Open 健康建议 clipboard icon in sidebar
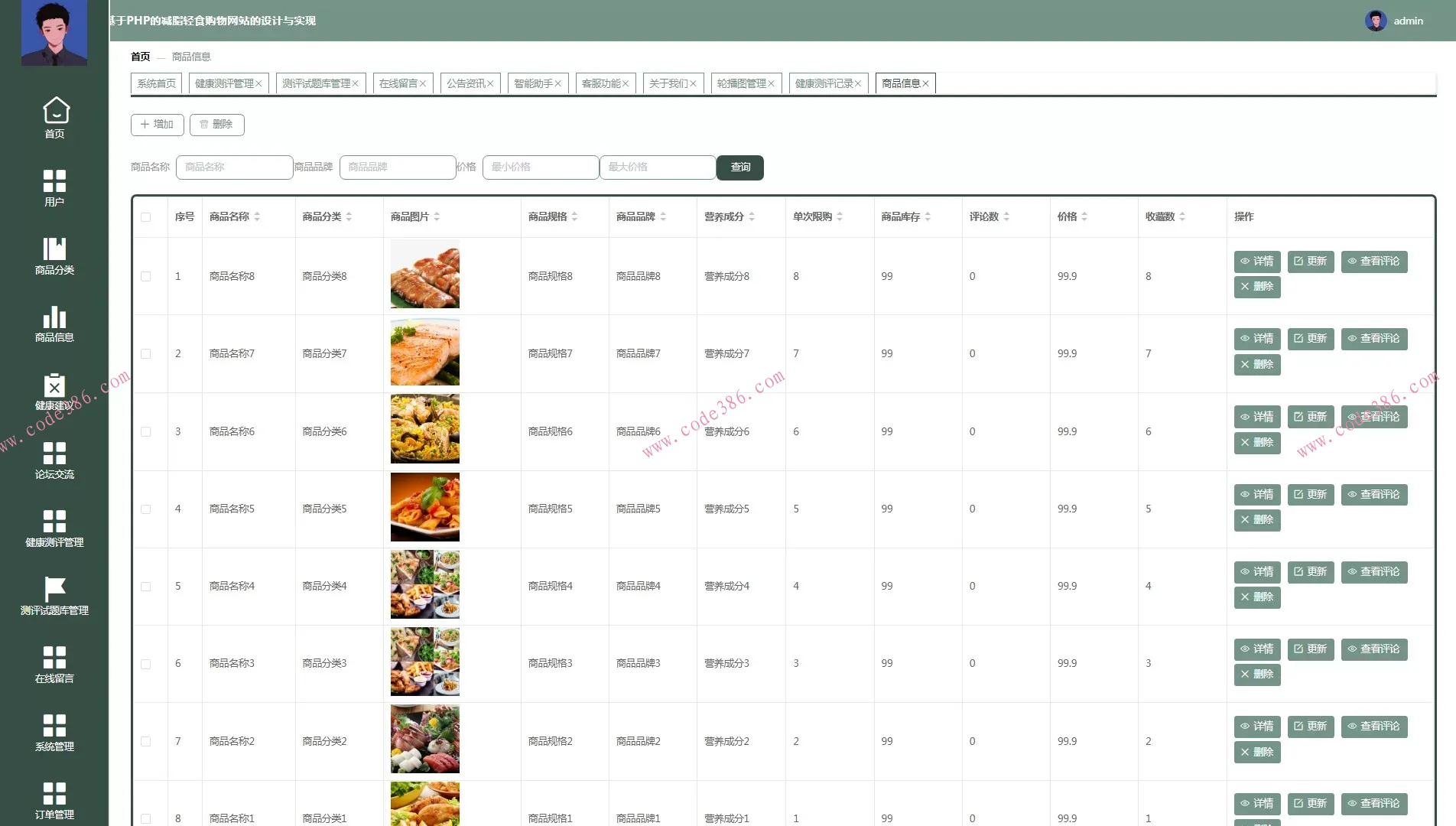The image size is (1456, 826). (x=54, y=385)
